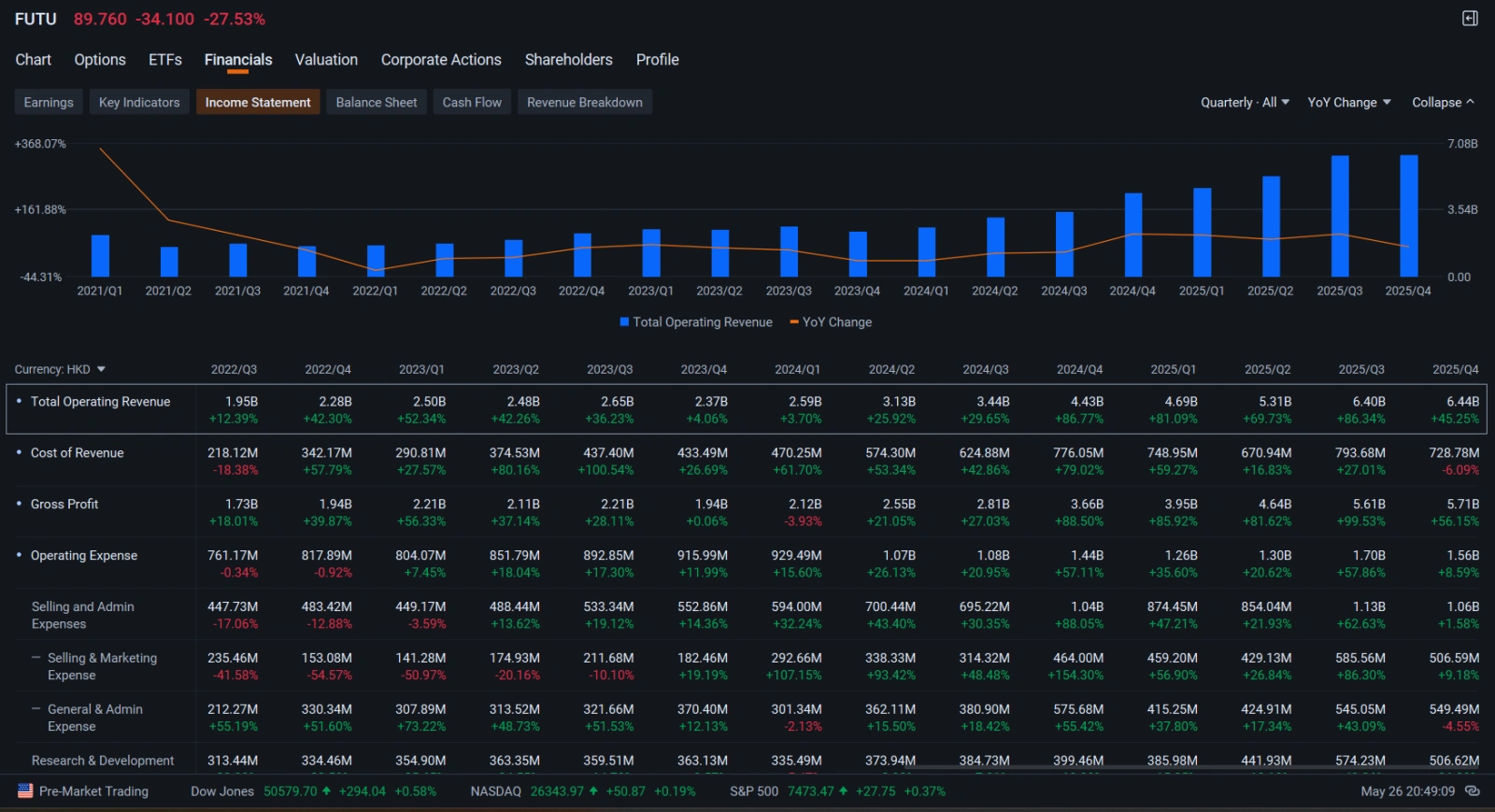Viewport: 1495px width, 812px height.
Task: Select the Revenue Breakdown sub-tab
Action: (585, 102)
